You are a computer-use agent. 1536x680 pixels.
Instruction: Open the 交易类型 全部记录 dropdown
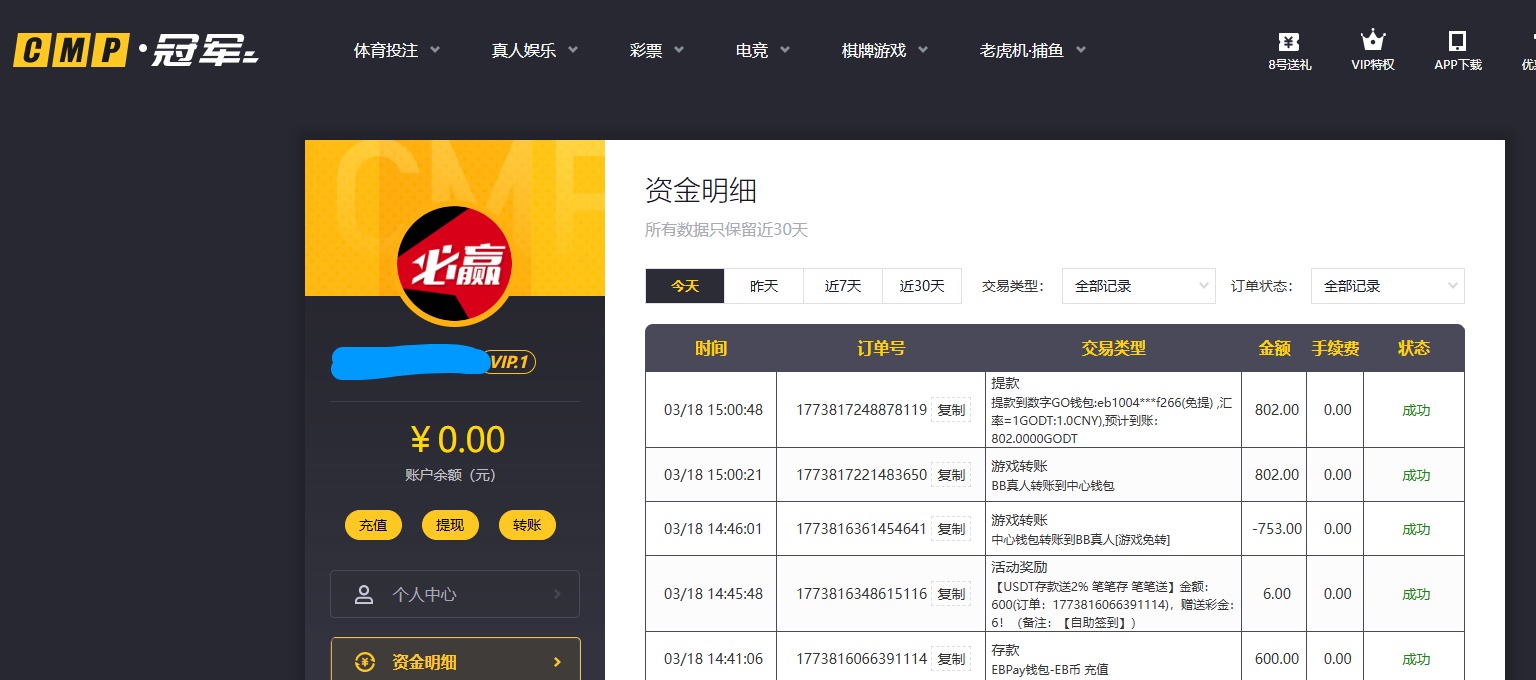tap(1138, 285)
